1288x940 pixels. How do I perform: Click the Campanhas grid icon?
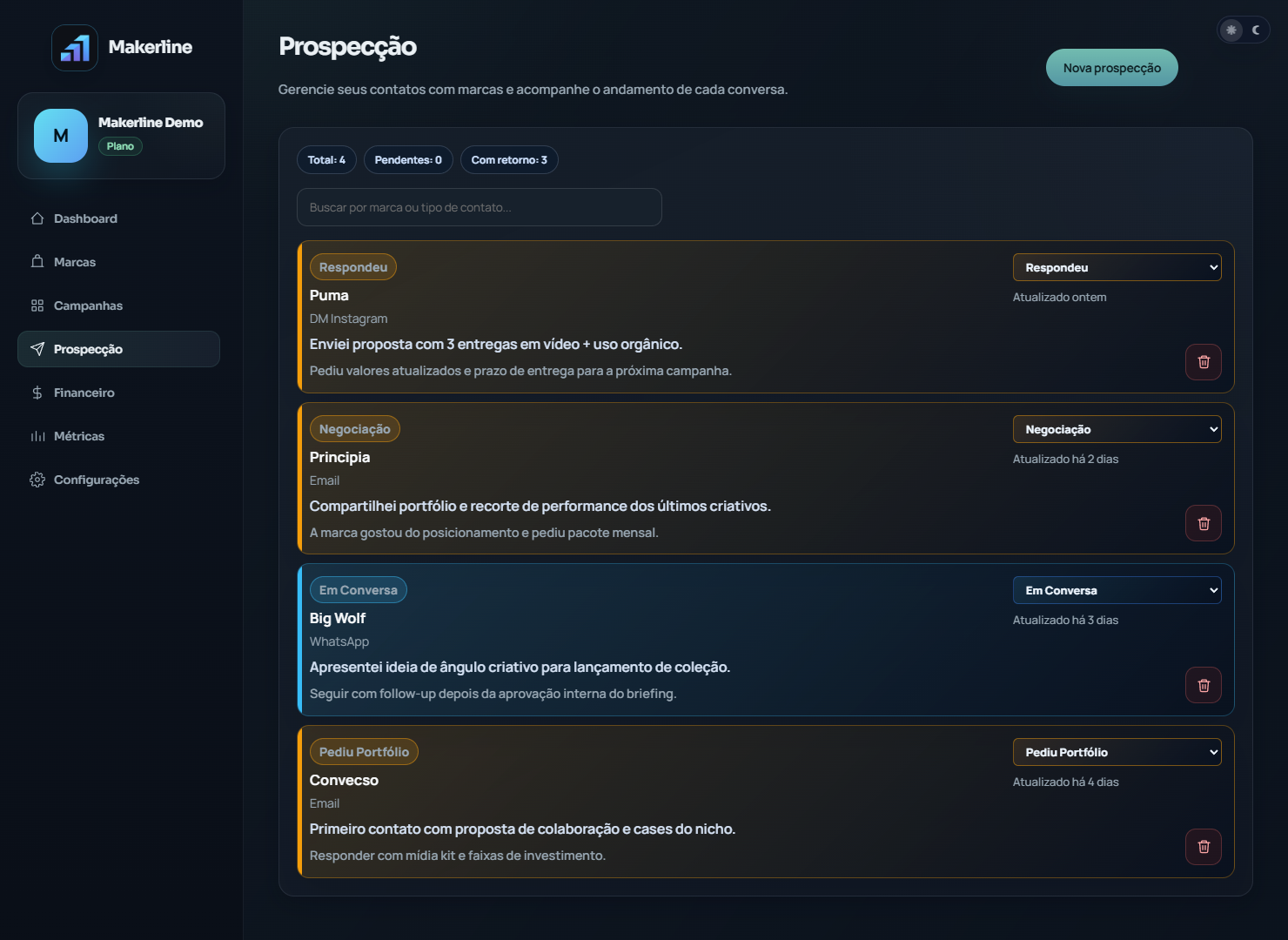coord(37,305)
